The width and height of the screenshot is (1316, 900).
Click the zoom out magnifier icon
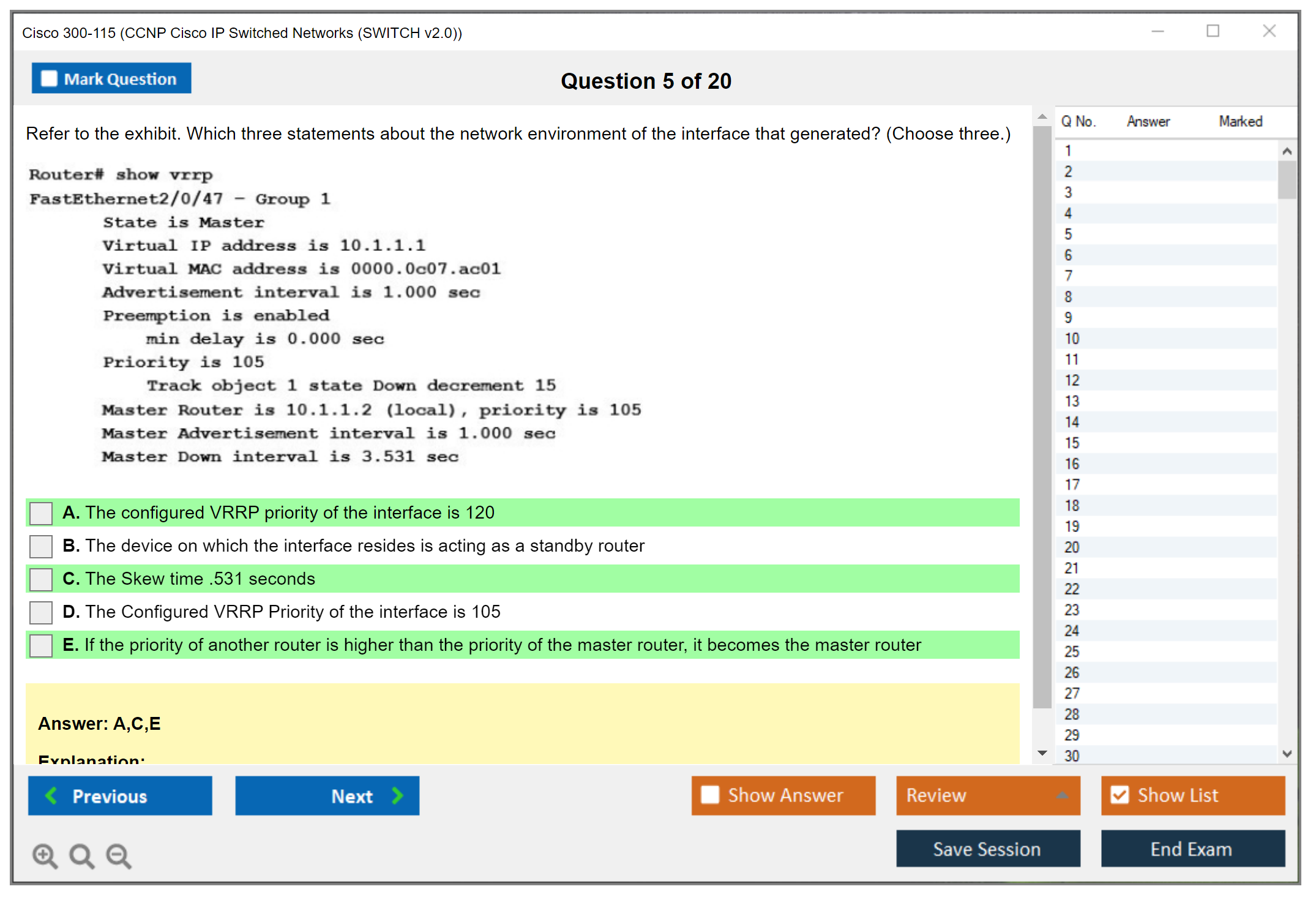click(x=119, y=855)
